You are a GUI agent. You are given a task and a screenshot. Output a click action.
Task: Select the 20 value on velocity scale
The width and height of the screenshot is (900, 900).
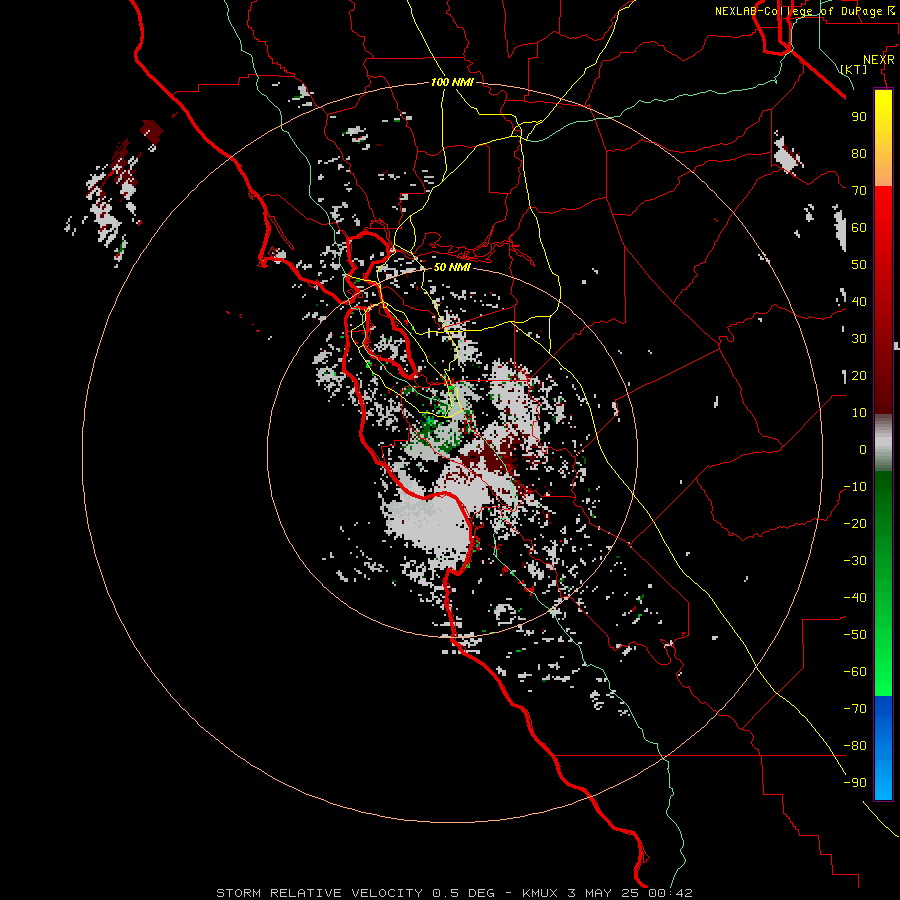[859, 375]
